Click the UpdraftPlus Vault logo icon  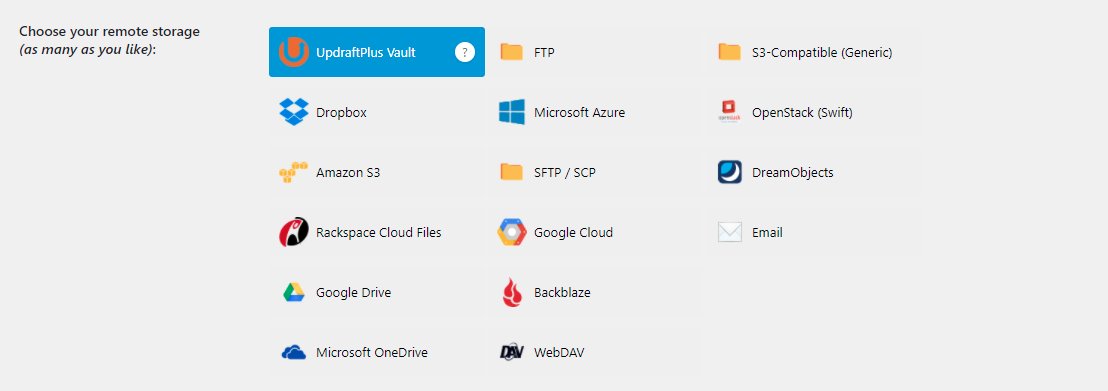coord(294,52)
